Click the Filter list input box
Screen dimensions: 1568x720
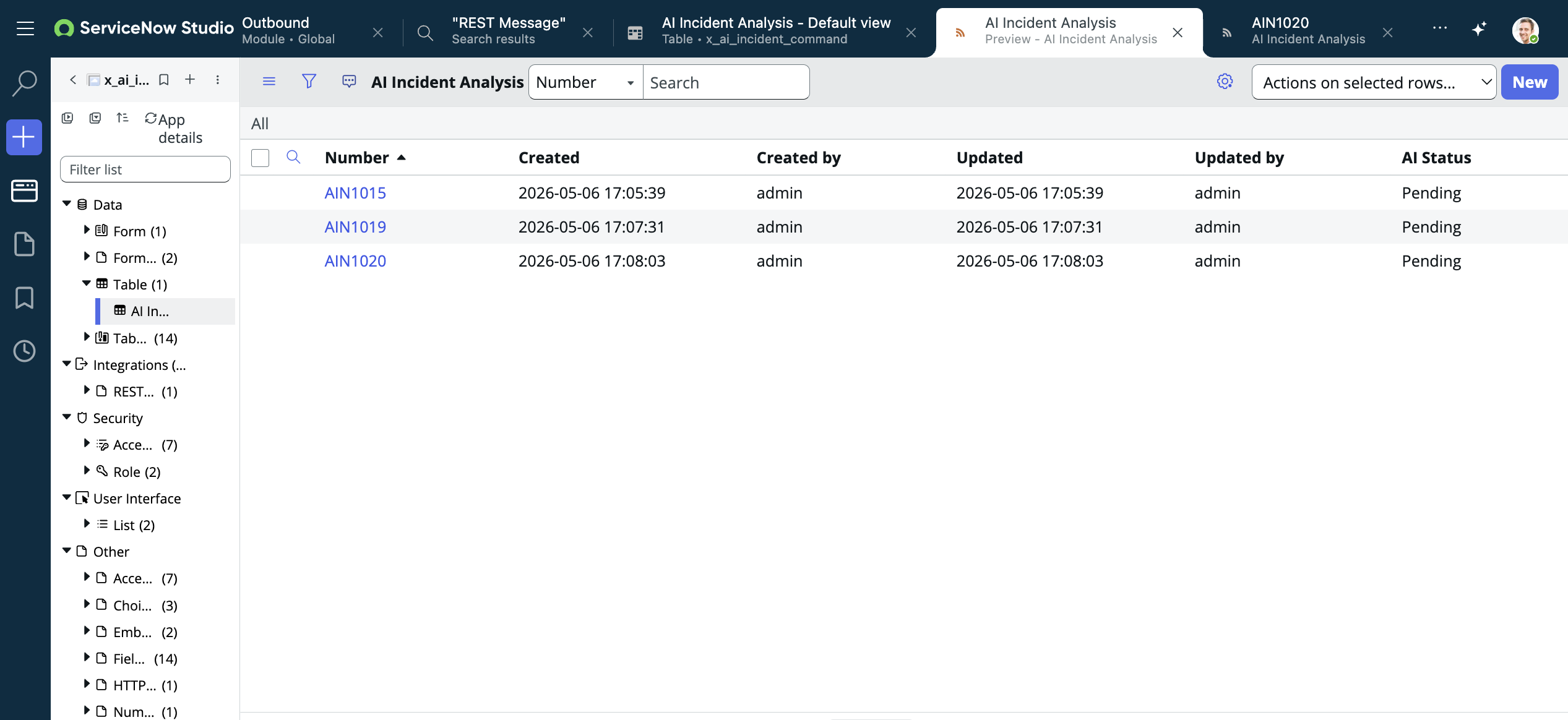point(145,169)
